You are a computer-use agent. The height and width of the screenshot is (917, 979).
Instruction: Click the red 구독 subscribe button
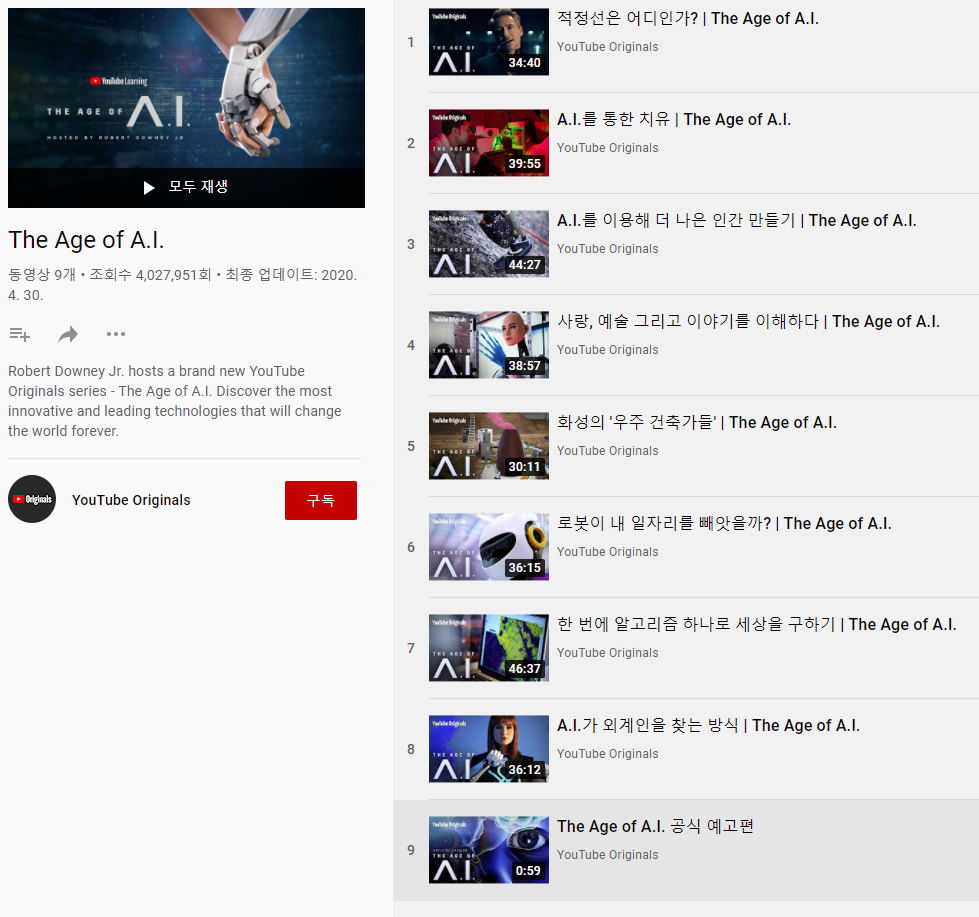coord(321,500)
